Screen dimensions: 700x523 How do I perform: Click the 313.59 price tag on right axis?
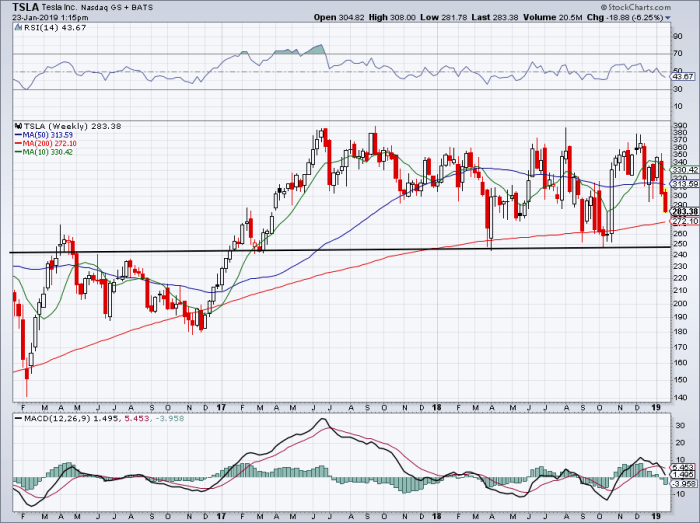(685, 184)
